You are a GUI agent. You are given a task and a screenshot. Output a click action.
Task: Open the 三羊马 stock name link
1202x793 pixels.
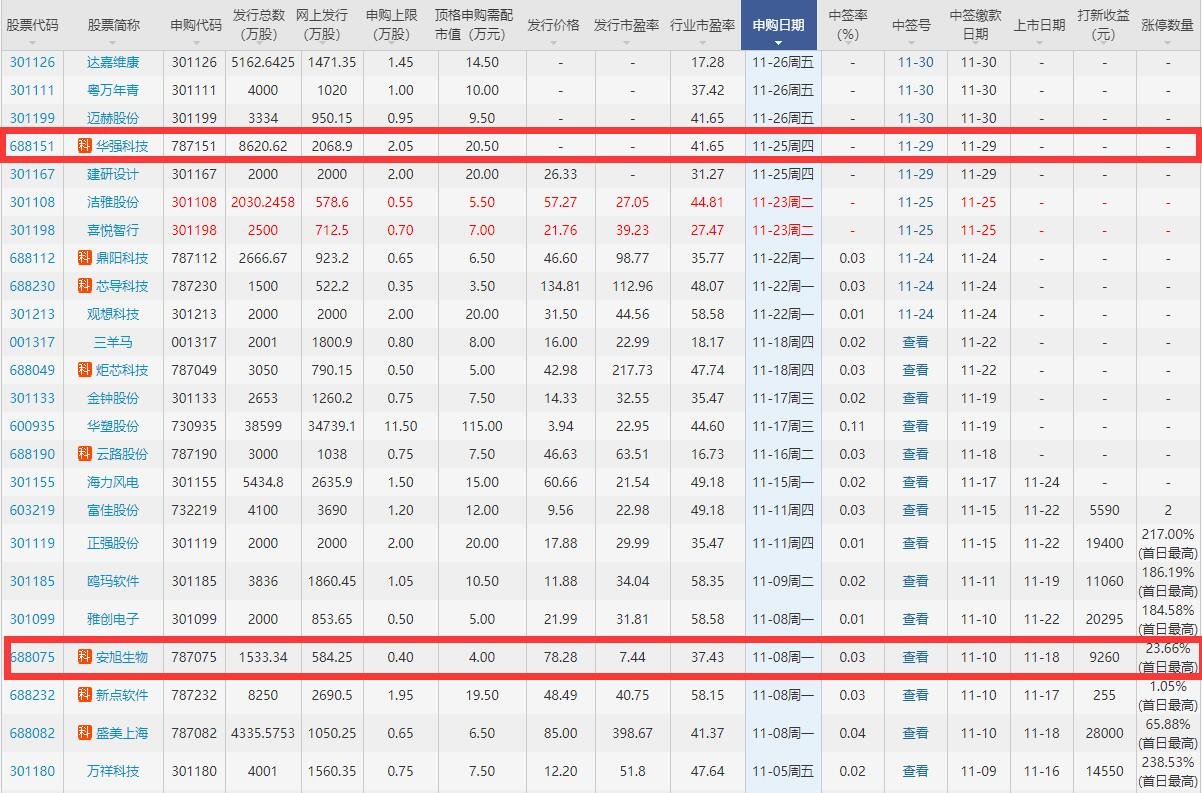(113, 342)
